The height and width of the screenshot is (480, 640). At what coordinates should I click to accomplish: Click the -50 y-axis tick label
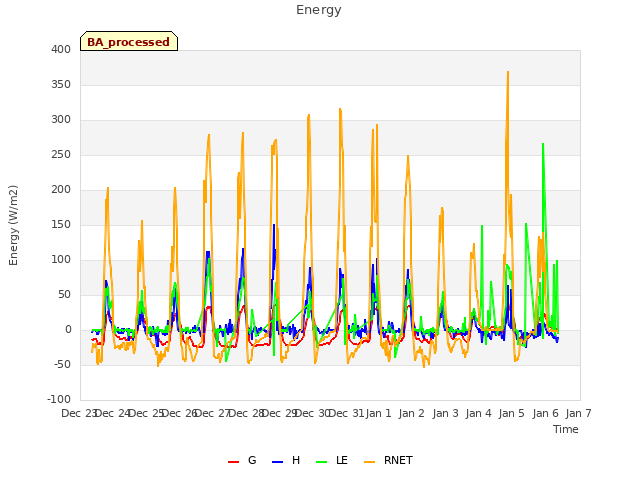[62, 364]
